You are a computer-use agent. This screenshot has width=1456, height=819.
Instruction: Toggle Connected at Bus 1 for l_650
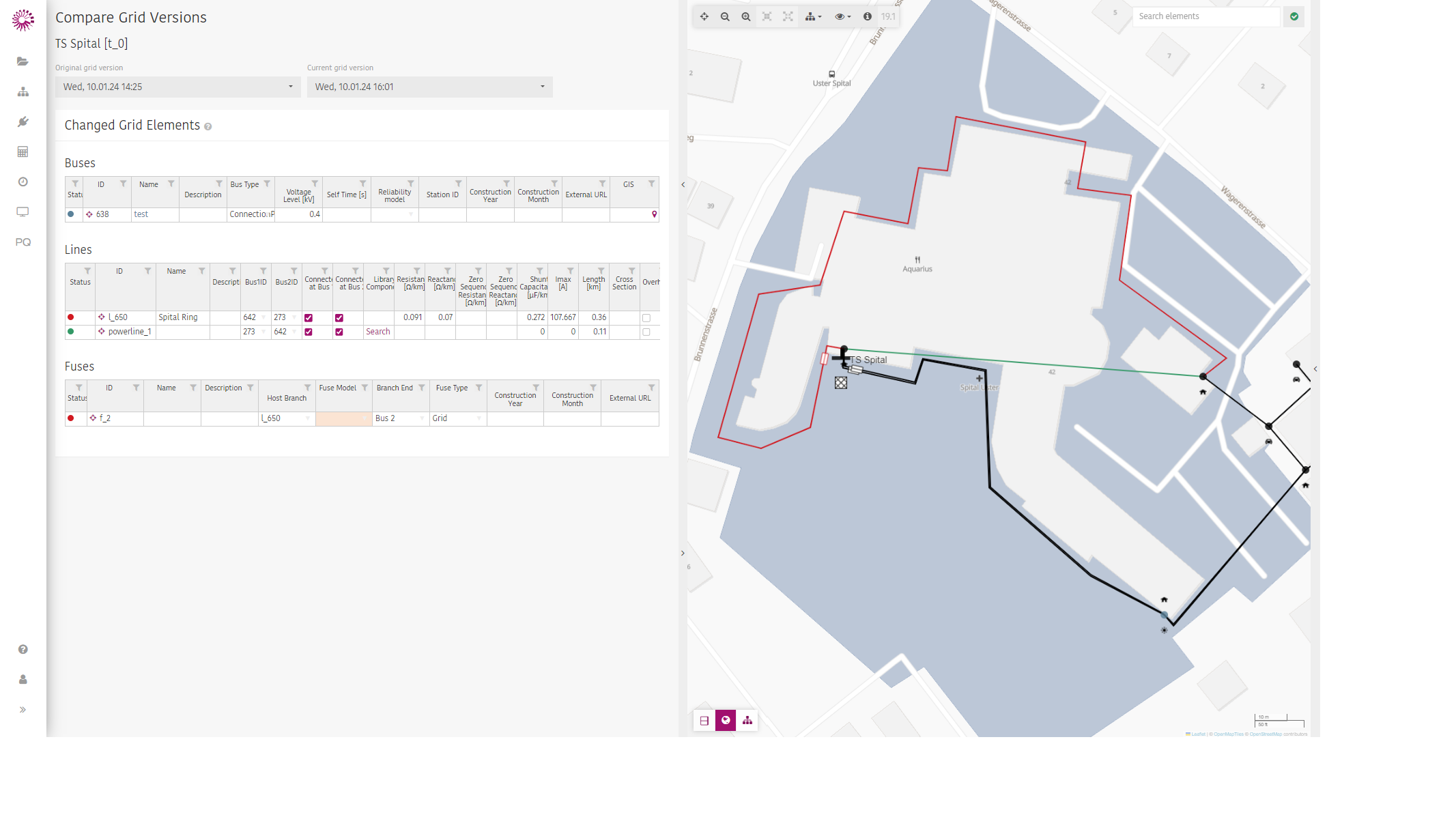click(309, 318)
